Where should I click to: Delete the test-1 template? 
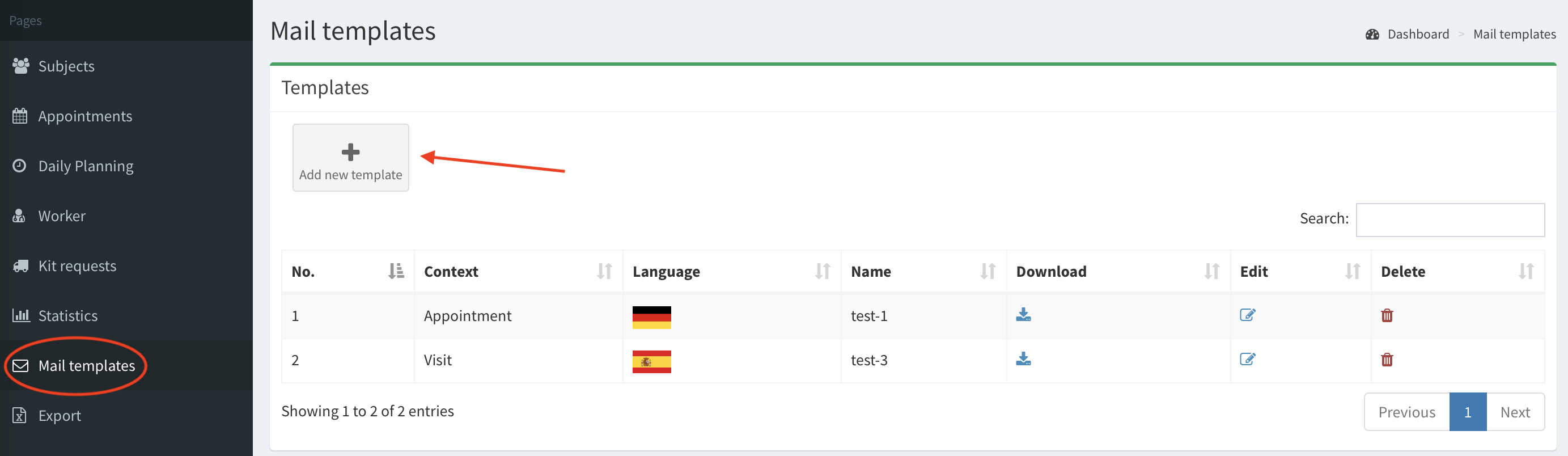pos(1387,315)
